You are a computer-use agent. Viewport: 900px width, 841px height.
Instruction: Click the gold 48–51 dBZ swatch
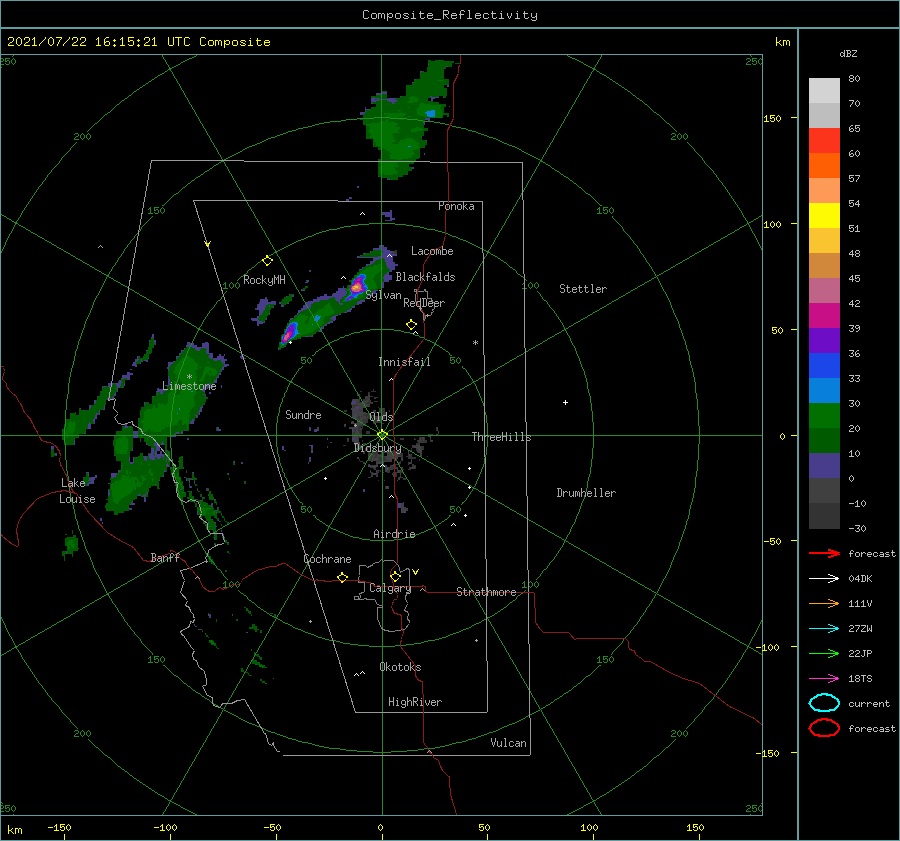click(824, 241)
